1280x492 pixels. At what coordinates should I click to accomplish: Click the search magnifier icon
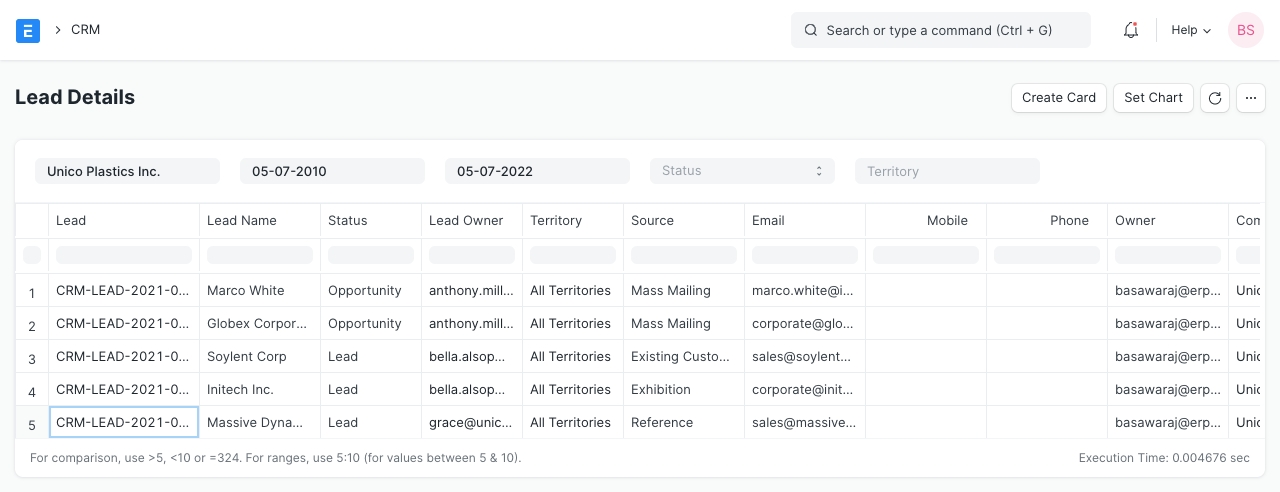pos(811,30)
